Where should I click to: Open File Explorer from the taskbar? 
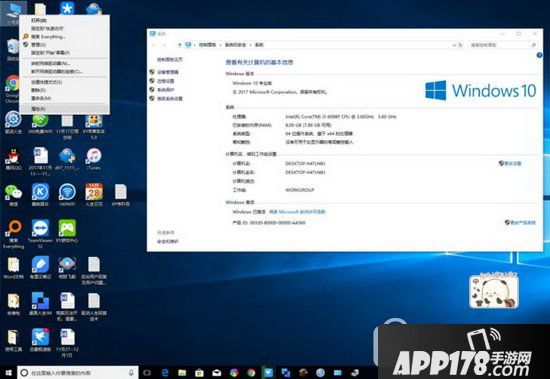click(x=182, y=372)
